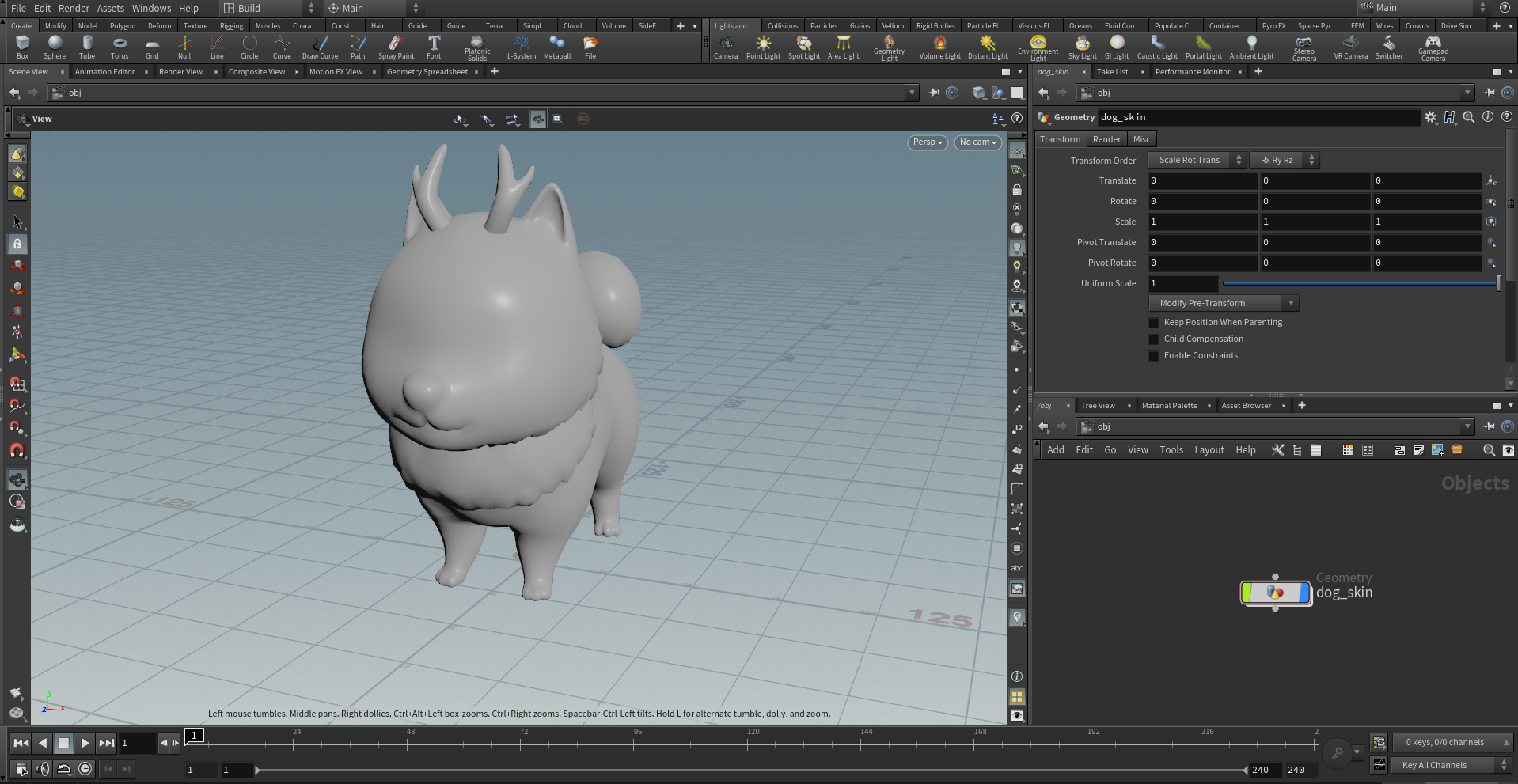Add an Area Light

[x=843, y=47]
